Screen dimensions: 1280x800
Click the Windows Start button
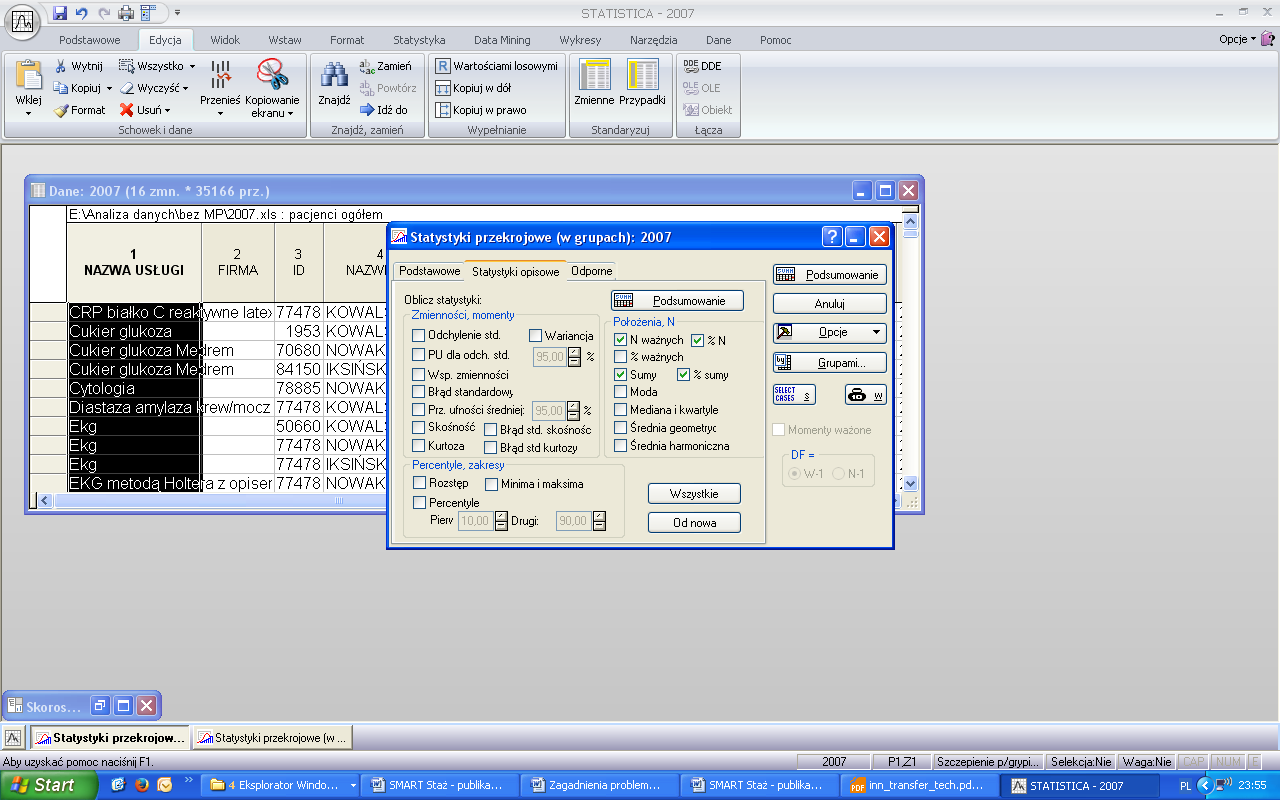pyautogui.click(x=49, y=785)
